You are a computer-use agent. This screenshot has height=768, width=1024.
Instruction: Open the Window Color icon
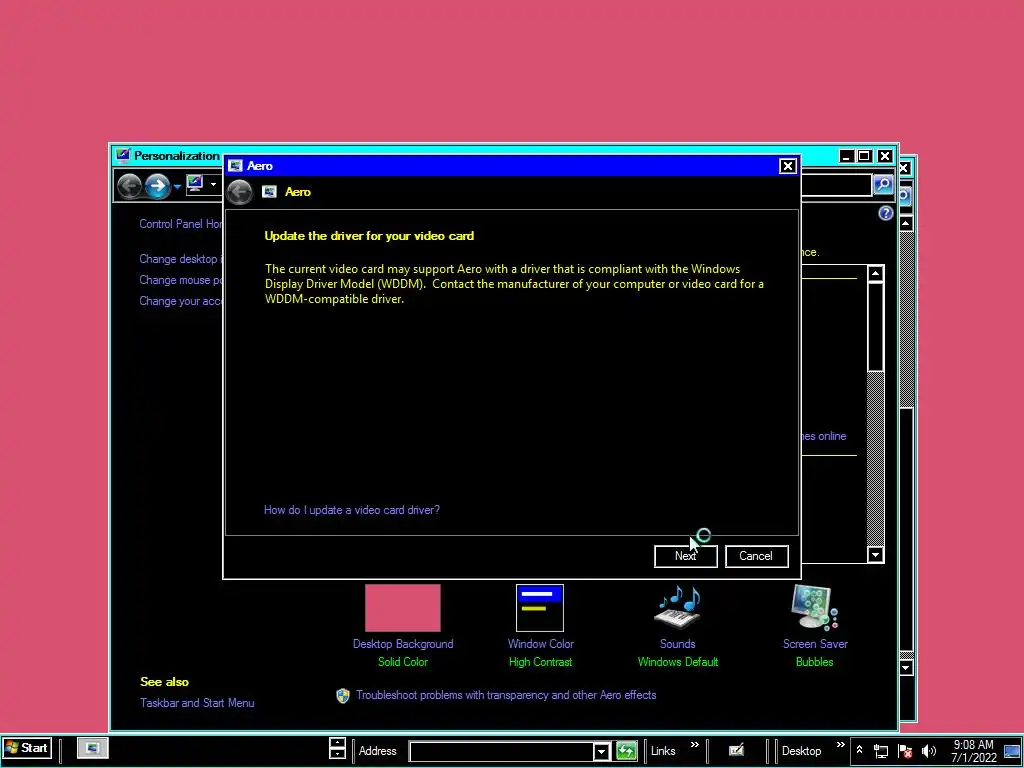click(x=539, y=608)
